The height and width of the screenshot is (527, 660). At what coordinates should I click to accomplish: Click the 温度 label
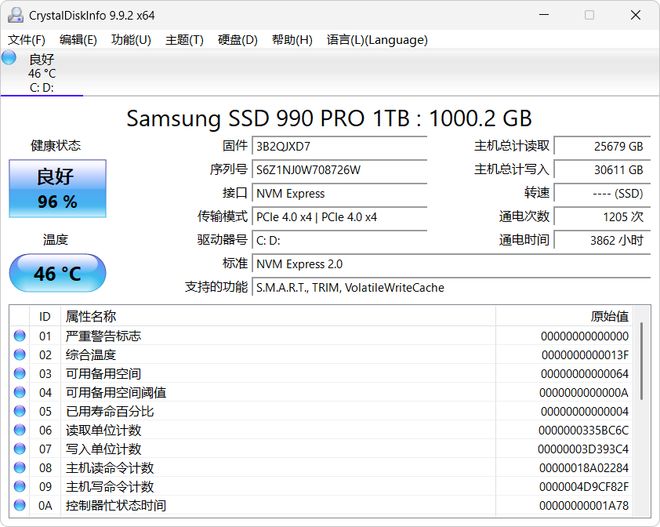(55, 240)
